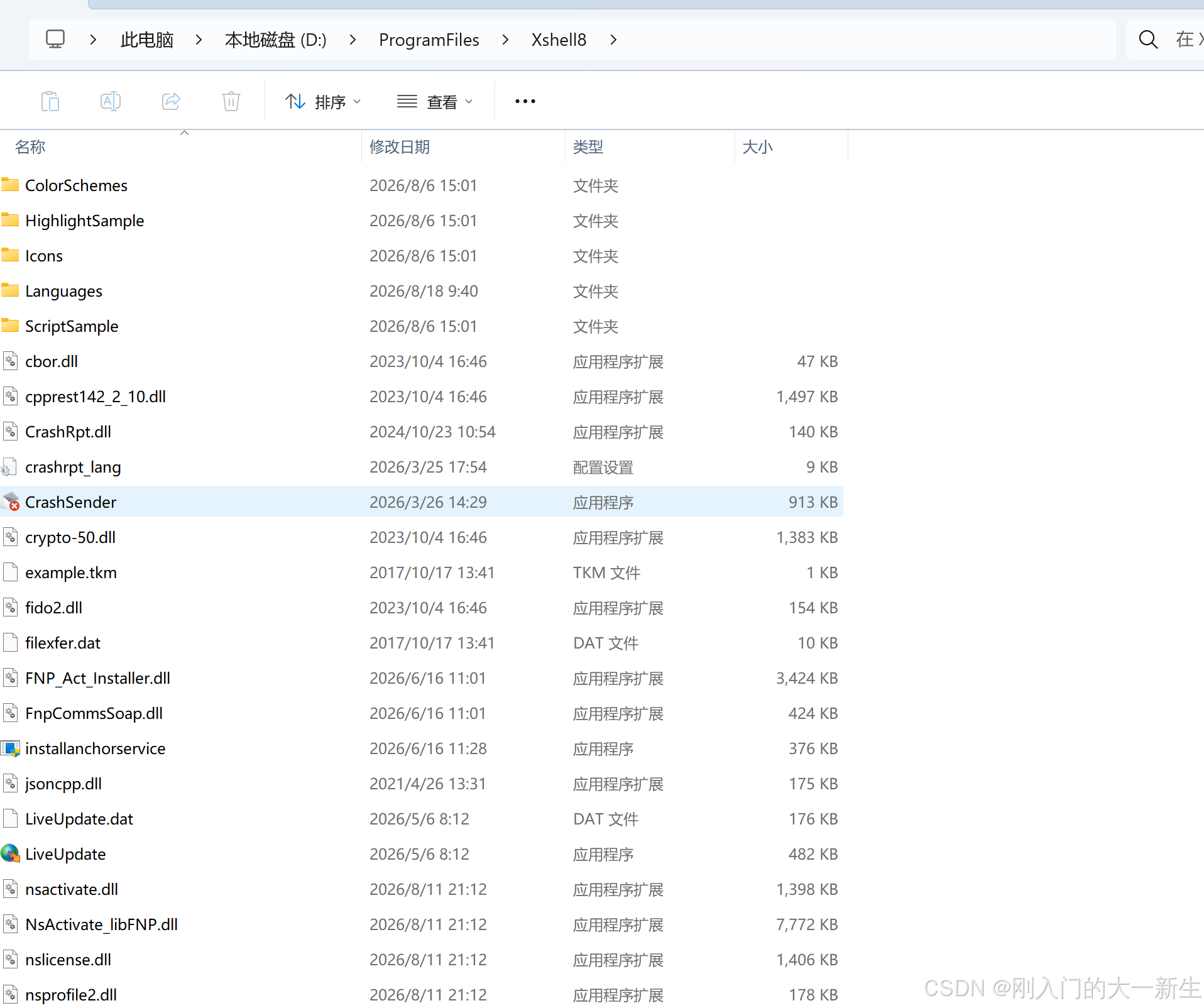Select the file named NsActivate_libFNP.dll

click(101, 924)
